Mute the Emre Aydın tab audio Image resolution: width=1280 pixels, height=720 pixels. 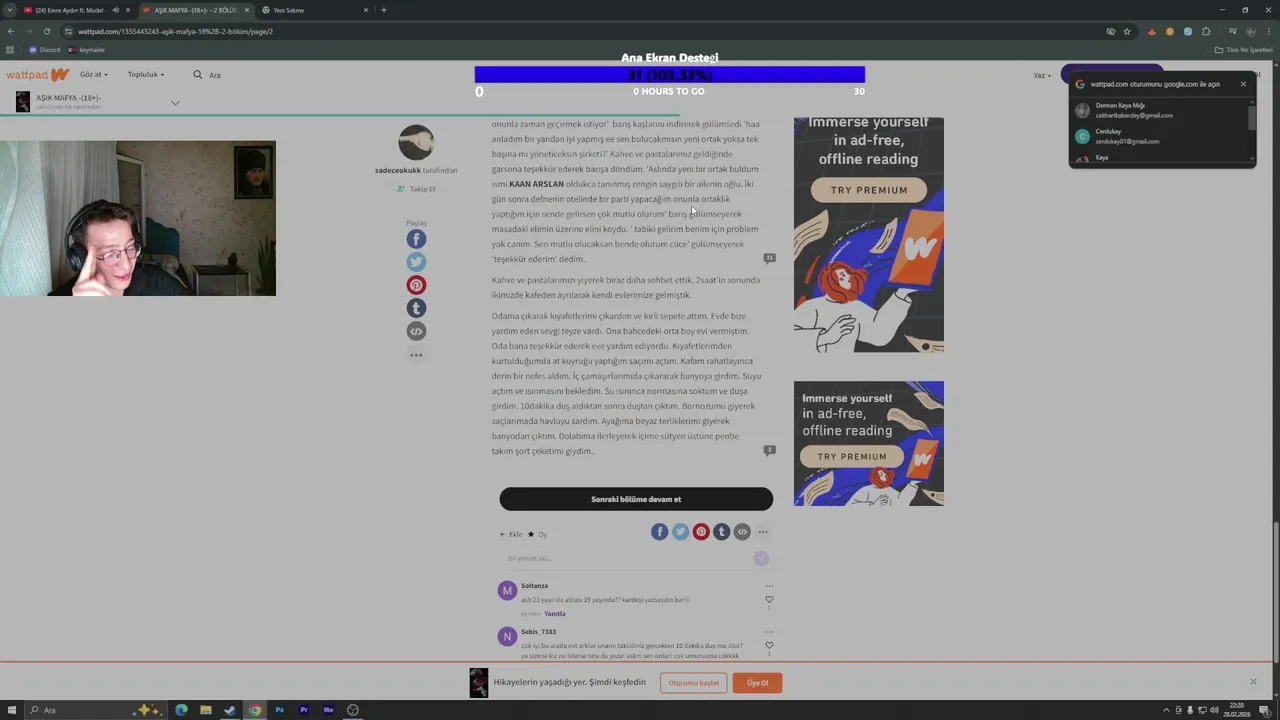(x=115, y=10)
